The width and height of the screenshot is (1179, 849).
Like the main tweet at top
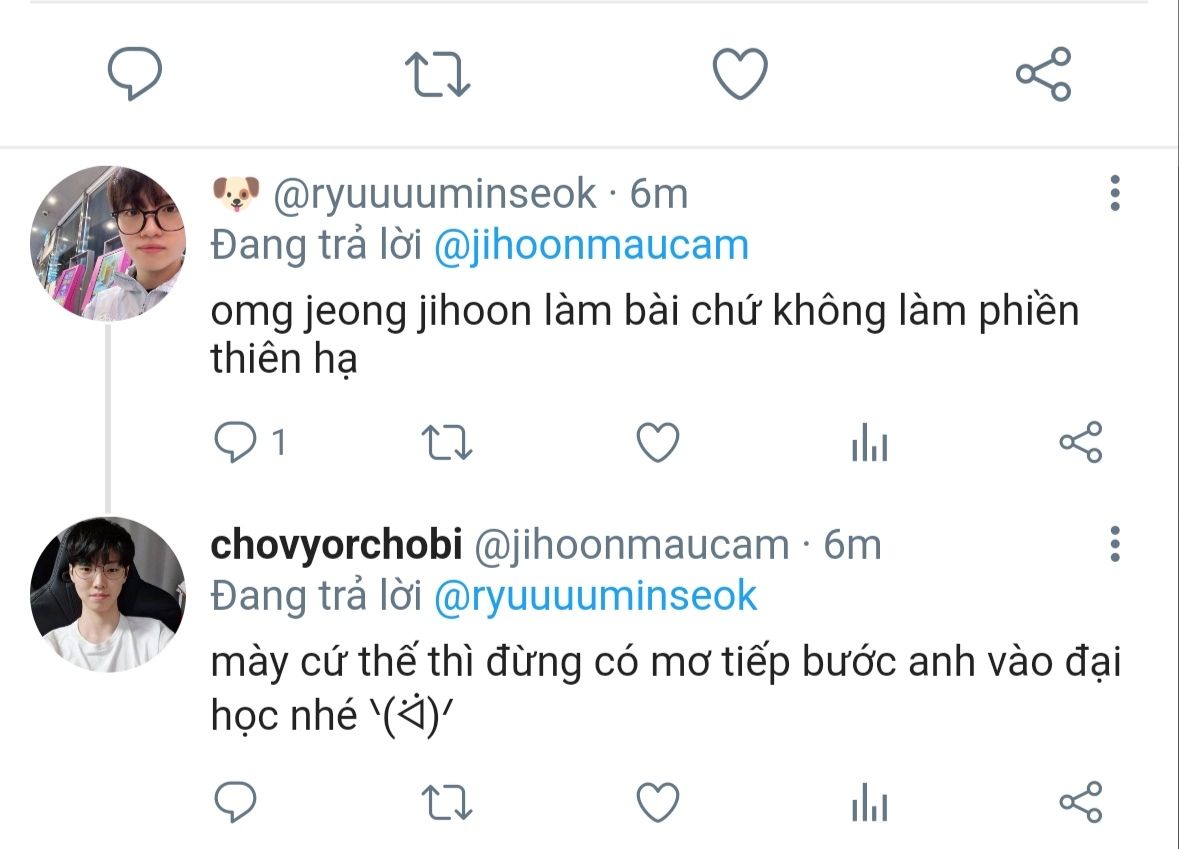(x=740, y=73)
